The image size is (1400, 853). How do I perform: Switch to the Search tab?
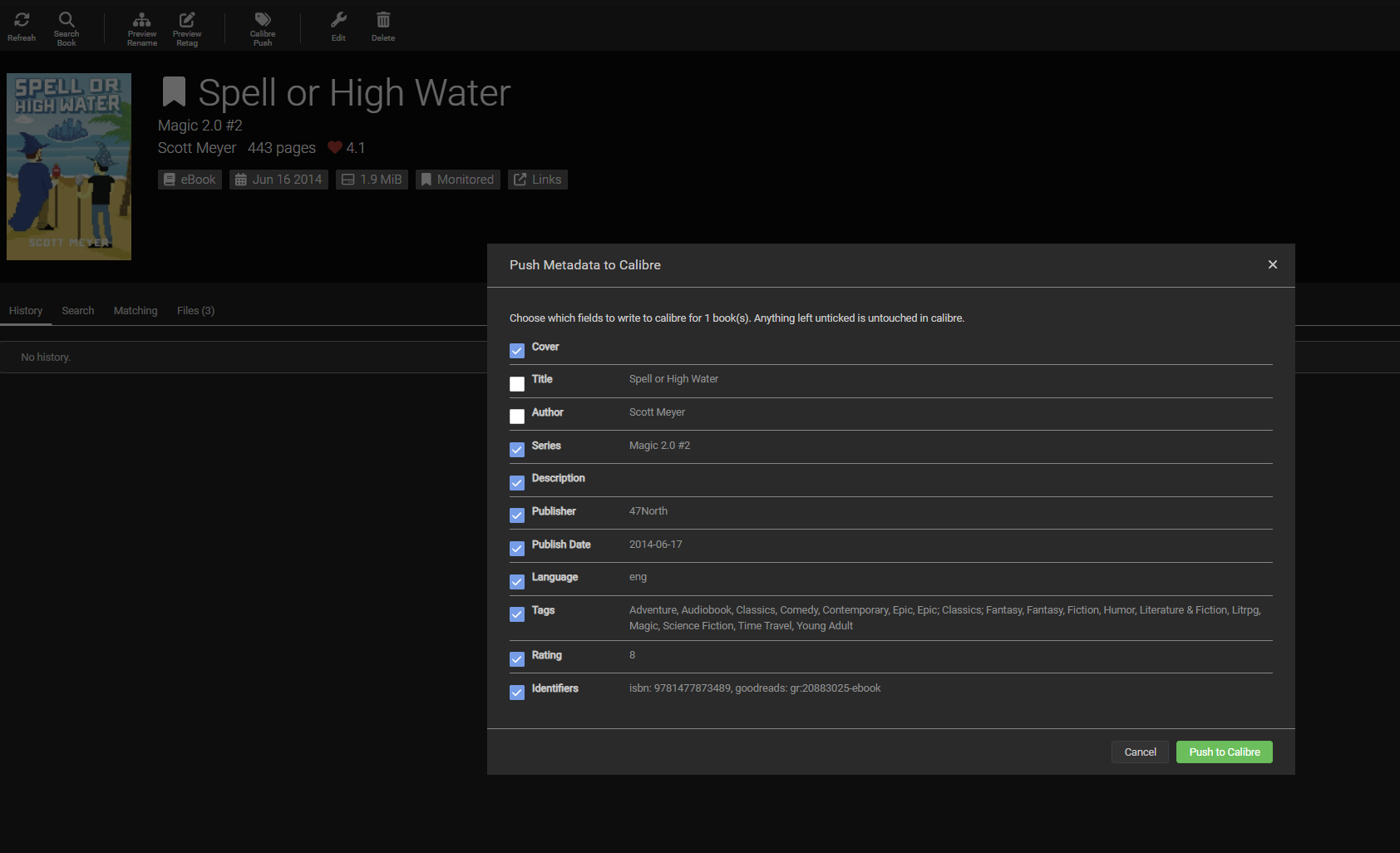[78, 311]
